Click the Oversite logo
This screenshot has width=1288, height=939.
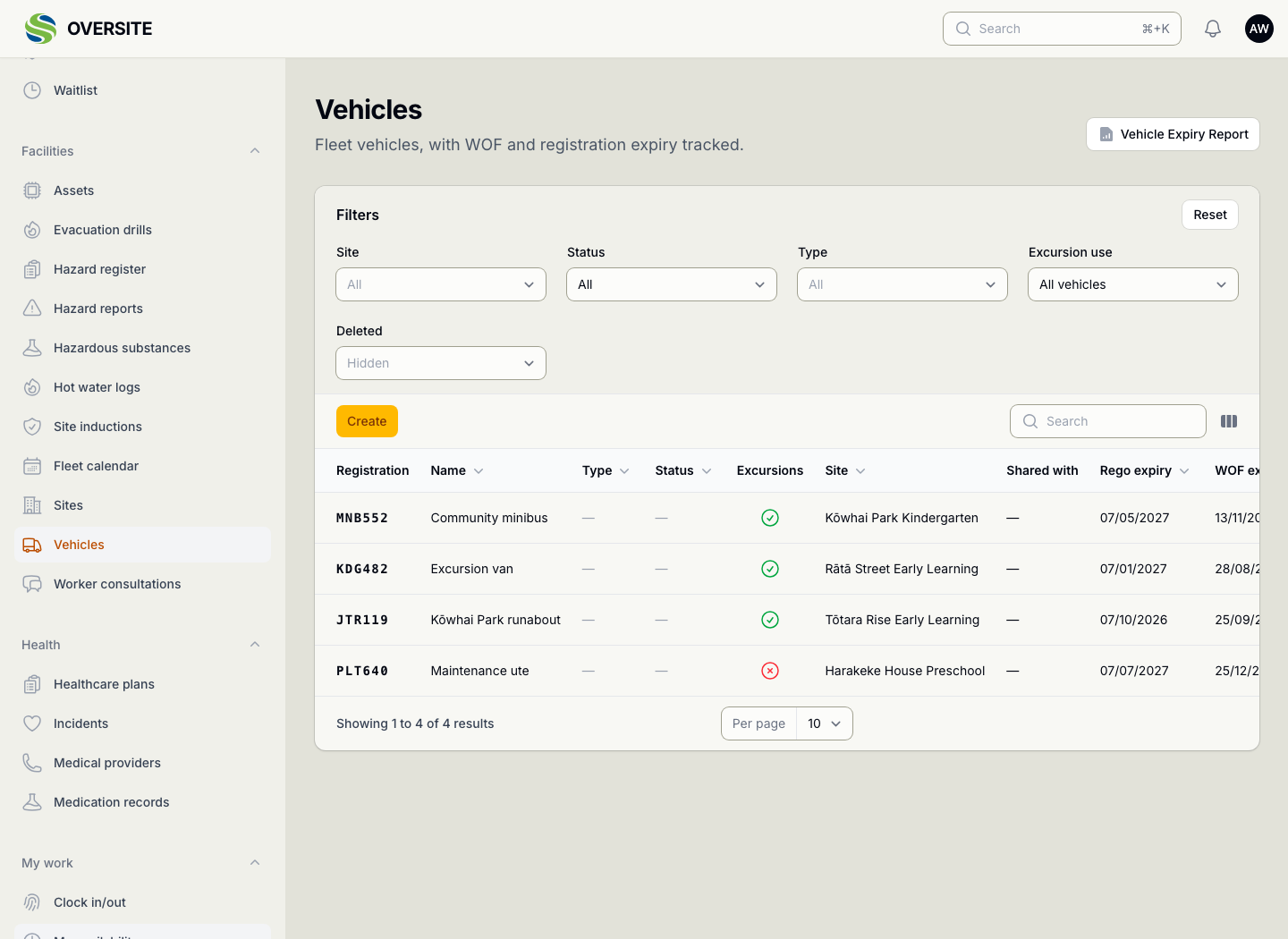point(89,29)
